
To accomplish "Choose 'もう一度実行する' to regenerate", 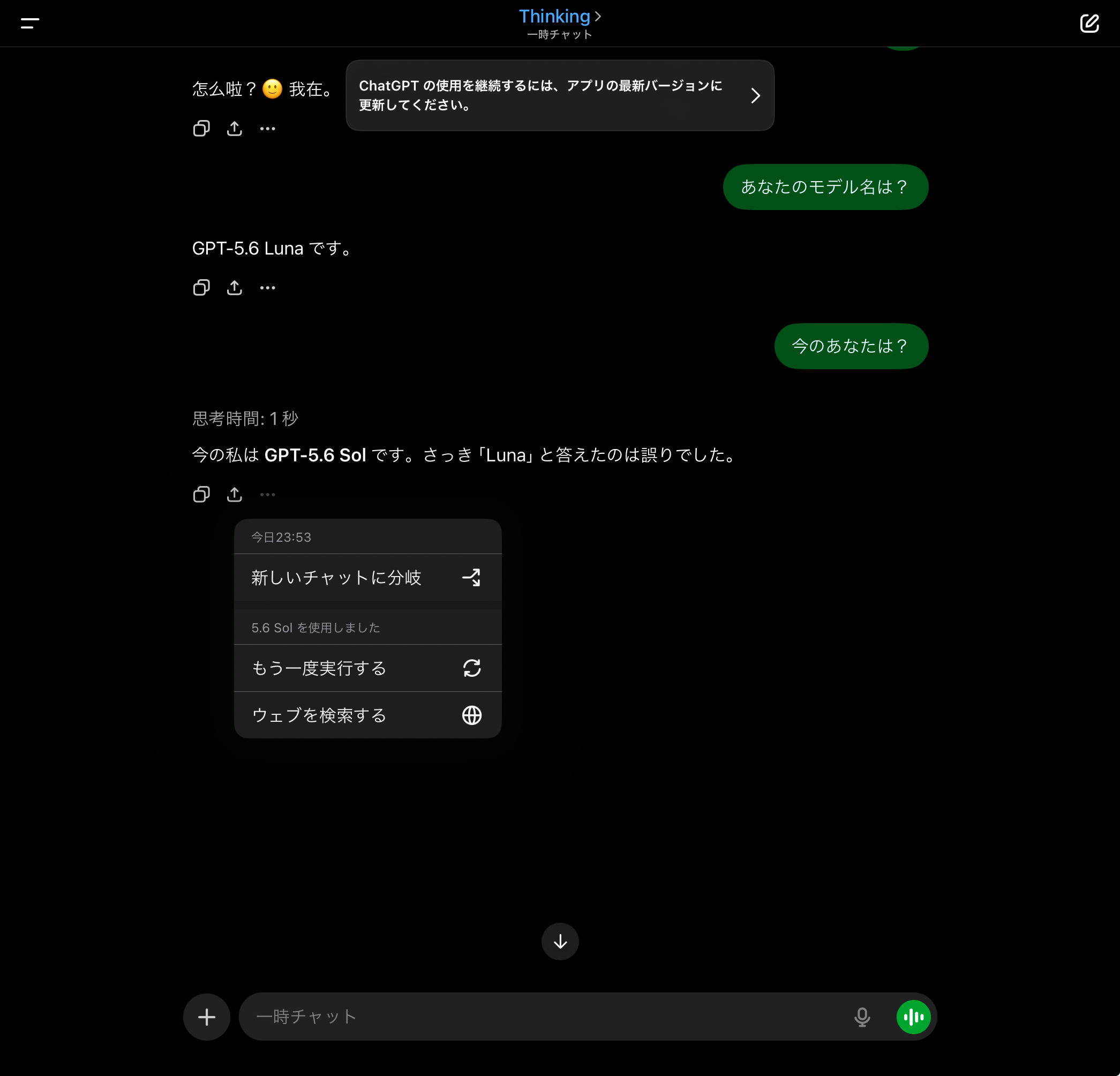I will [367, 668].
